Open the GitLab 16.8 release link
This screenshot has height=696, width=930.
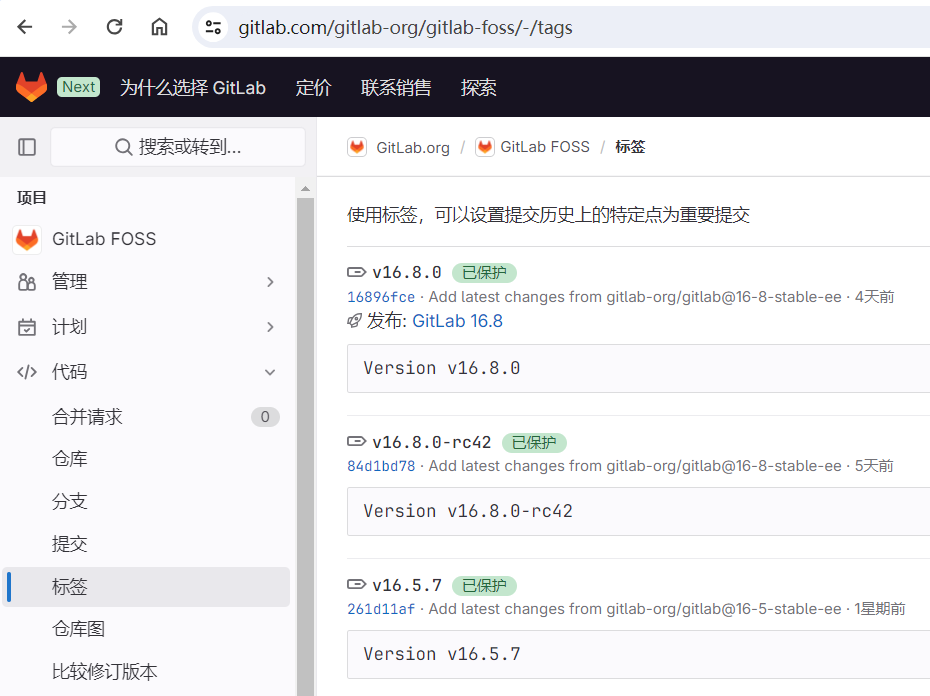[457, 321]
